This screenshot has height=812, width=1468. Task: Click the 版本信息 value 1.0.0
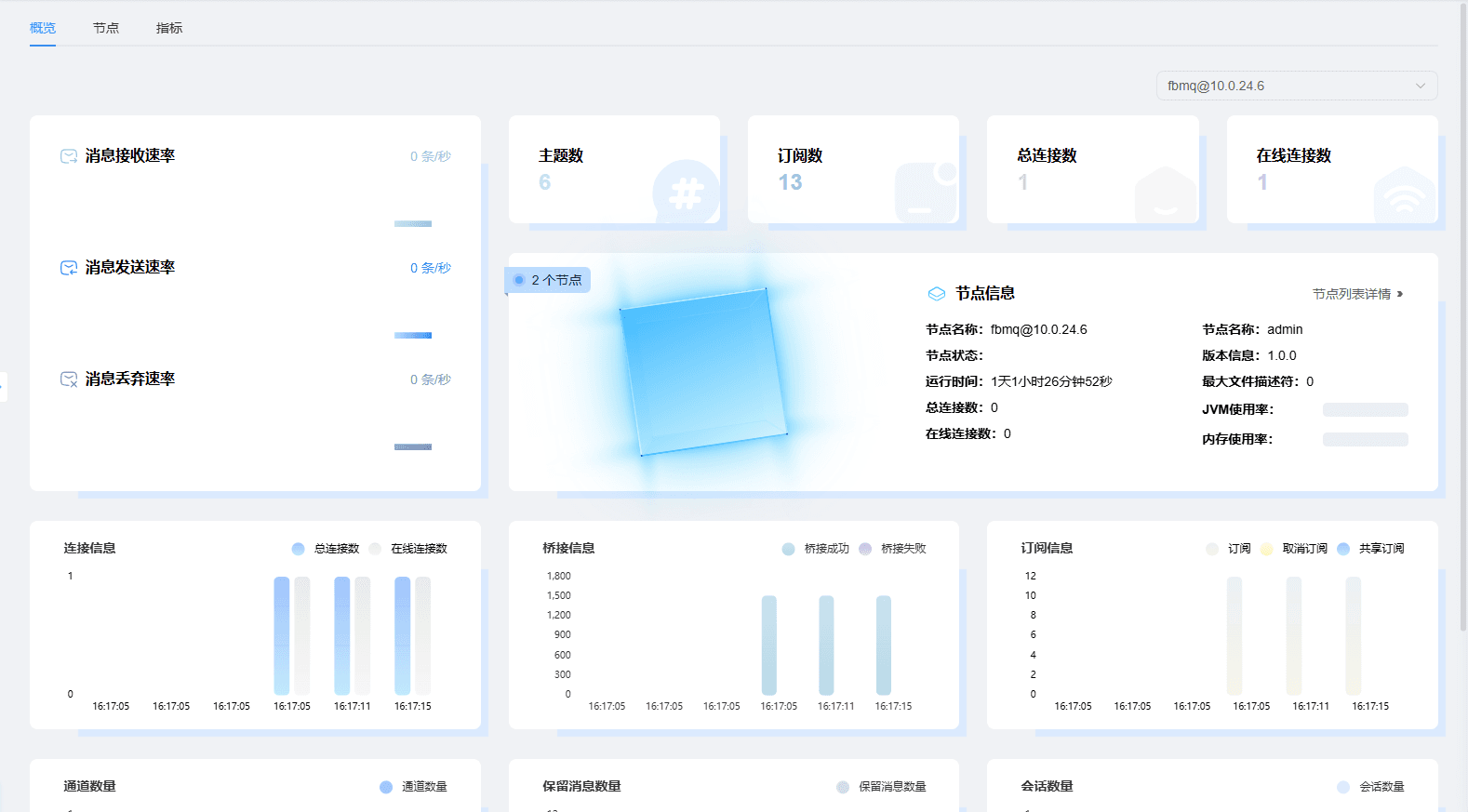[x=1282, y=355]
